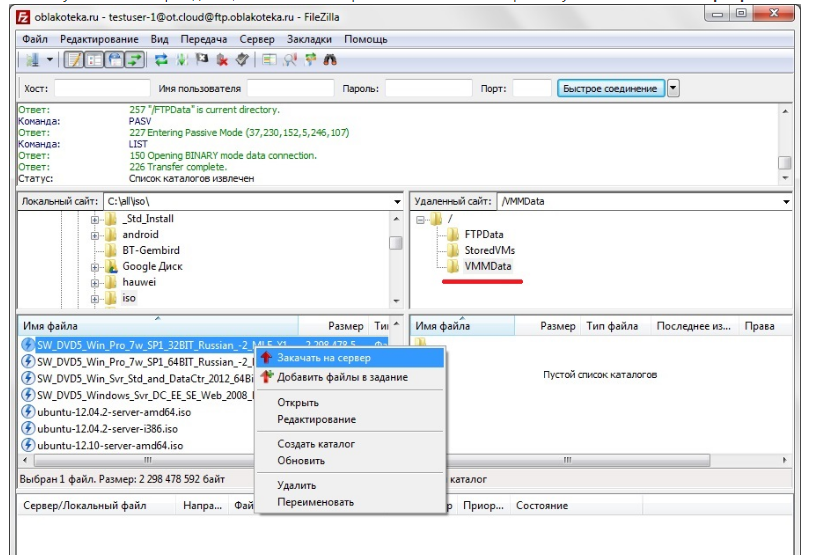
Task: Select the VMMData remote folder
Action: click(x=488, y=267)
